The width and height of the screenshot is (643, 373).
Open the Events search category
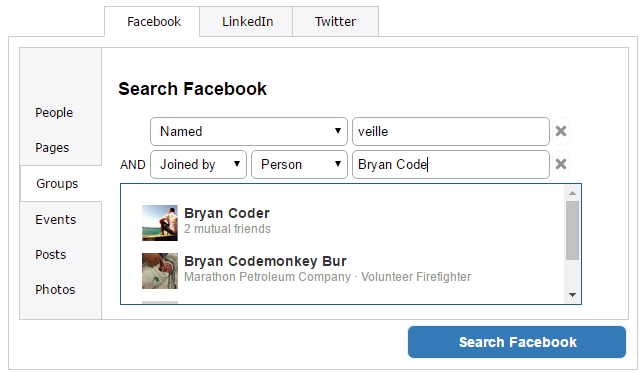tap(55, 219)
